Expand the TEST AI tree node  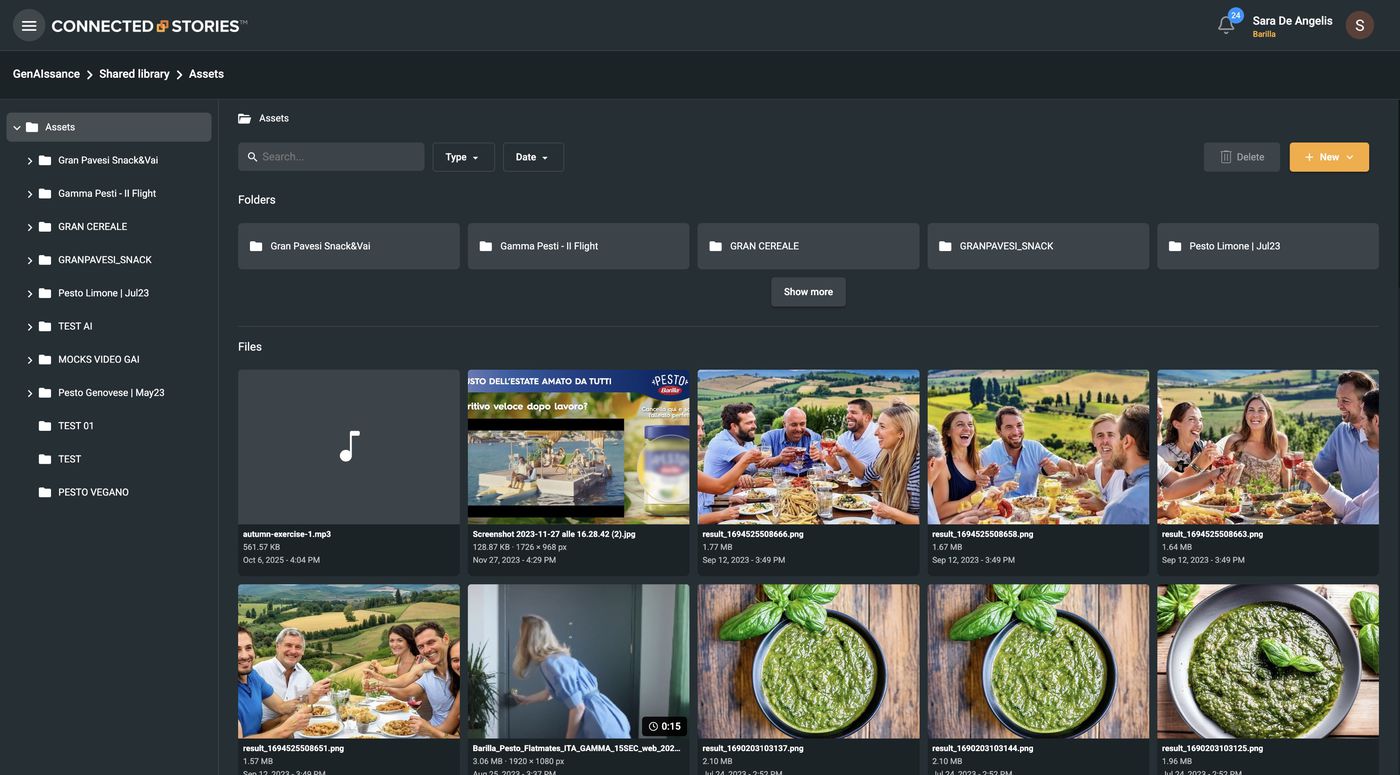(x=30, y=327)
